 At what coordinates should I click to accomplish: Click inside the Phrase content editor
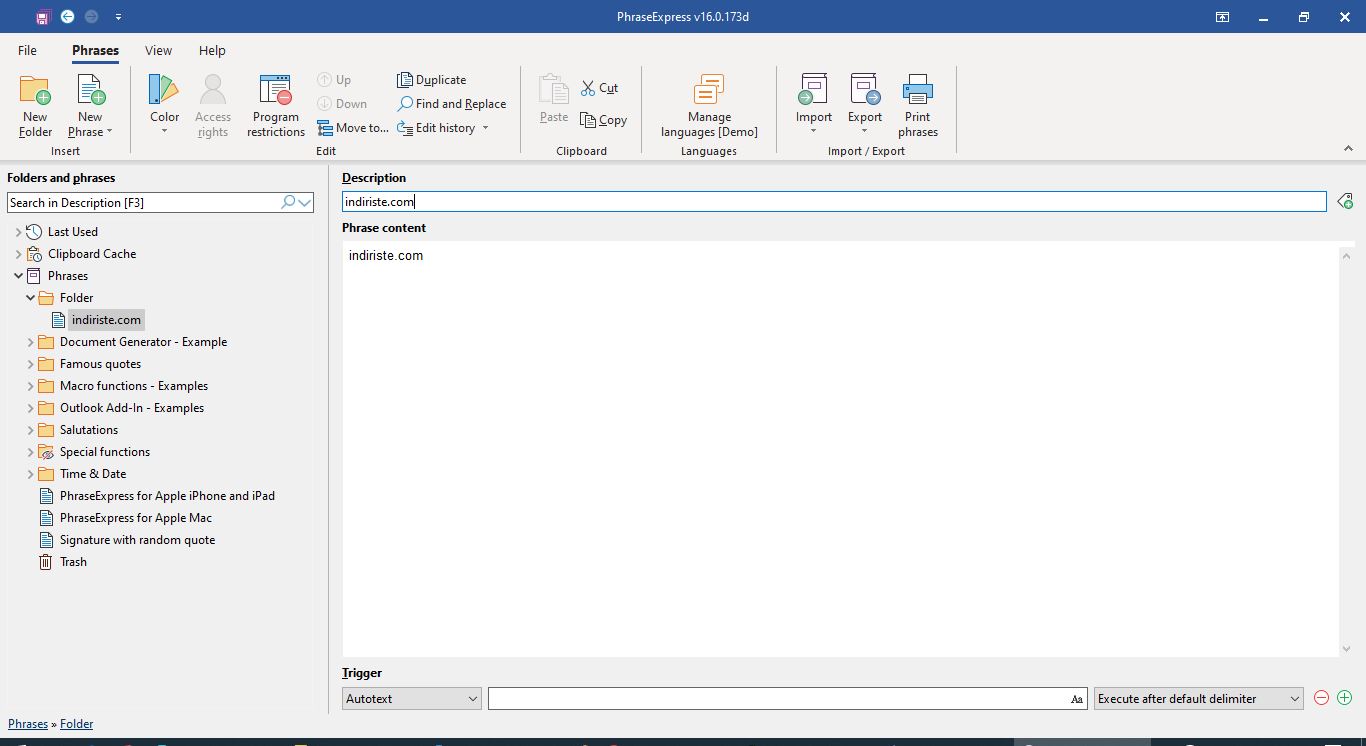(x=840, y=450)
